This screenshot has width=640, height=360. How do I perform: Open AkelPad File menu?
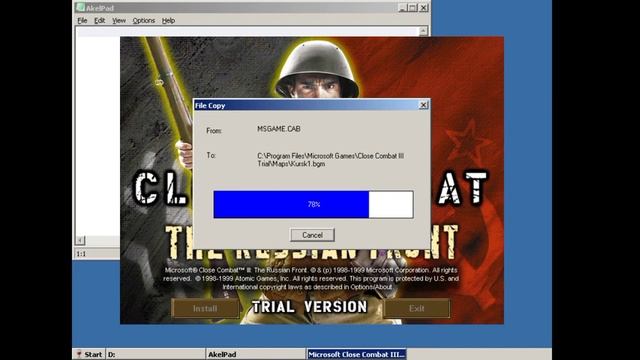tap(82, 20)
